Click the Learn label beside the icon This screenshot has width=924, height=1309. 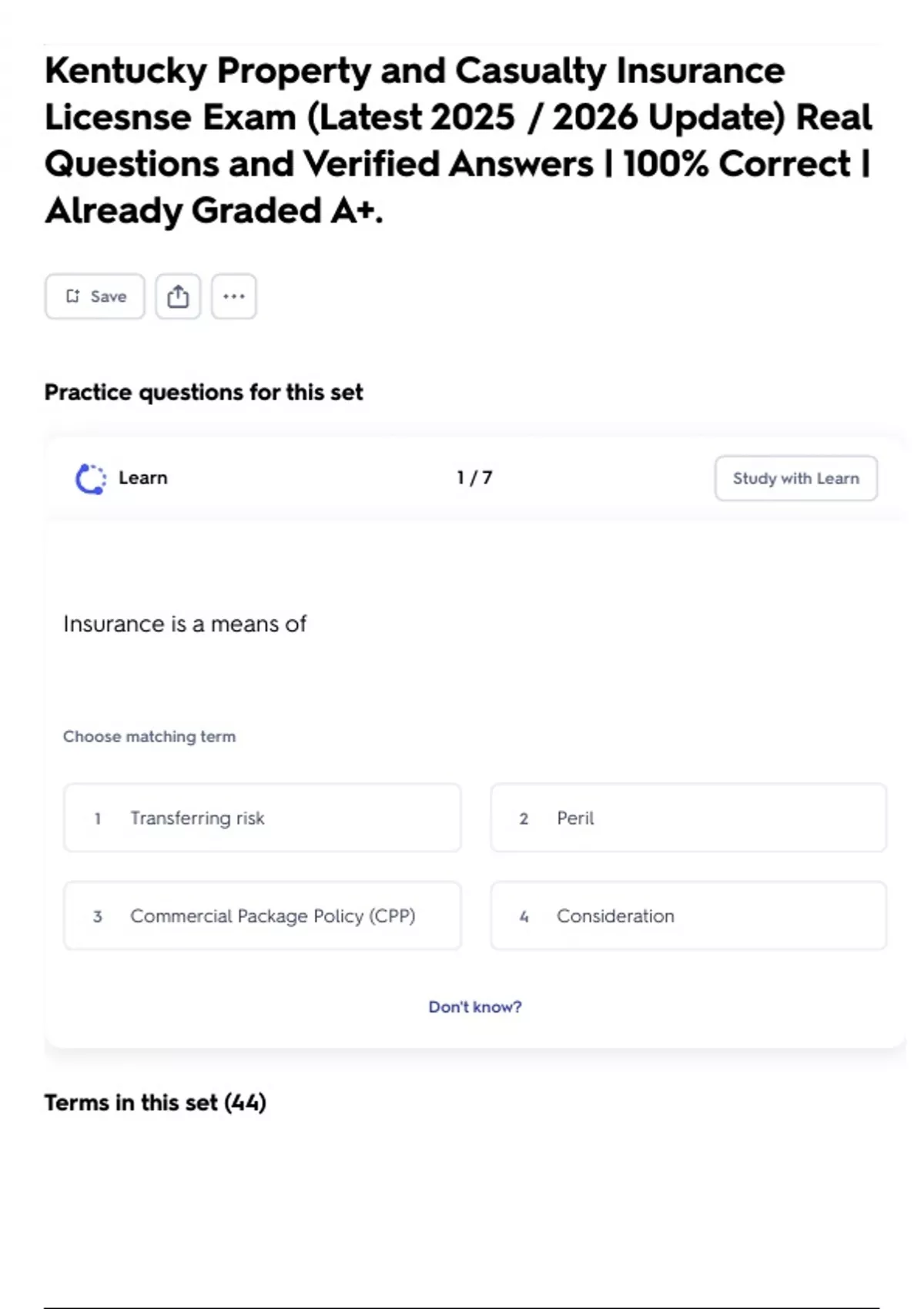142,478
